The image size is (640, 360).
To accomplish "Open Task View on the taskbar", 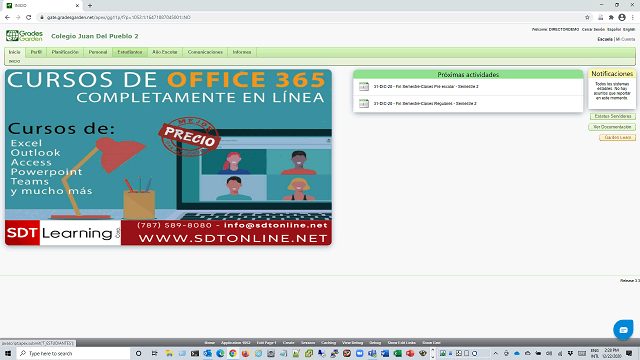I will pos(154,353).
